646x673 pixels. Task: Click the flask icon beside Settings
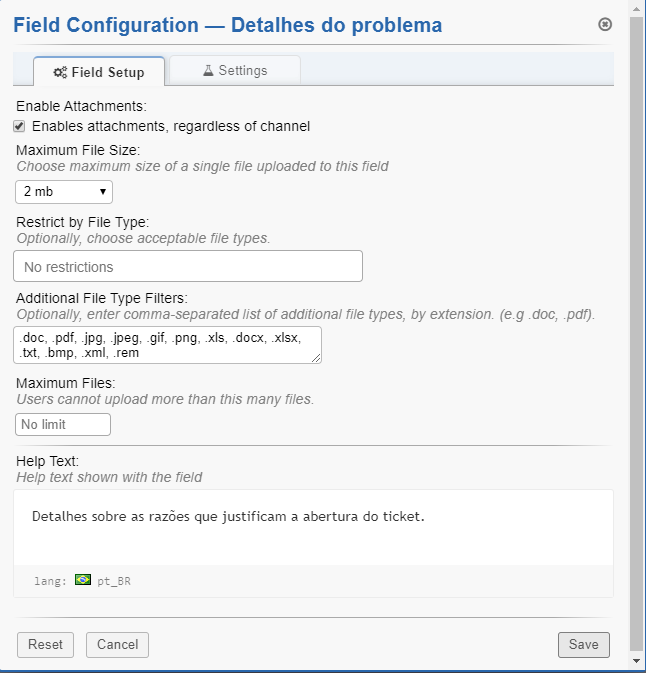click(208, 71)
